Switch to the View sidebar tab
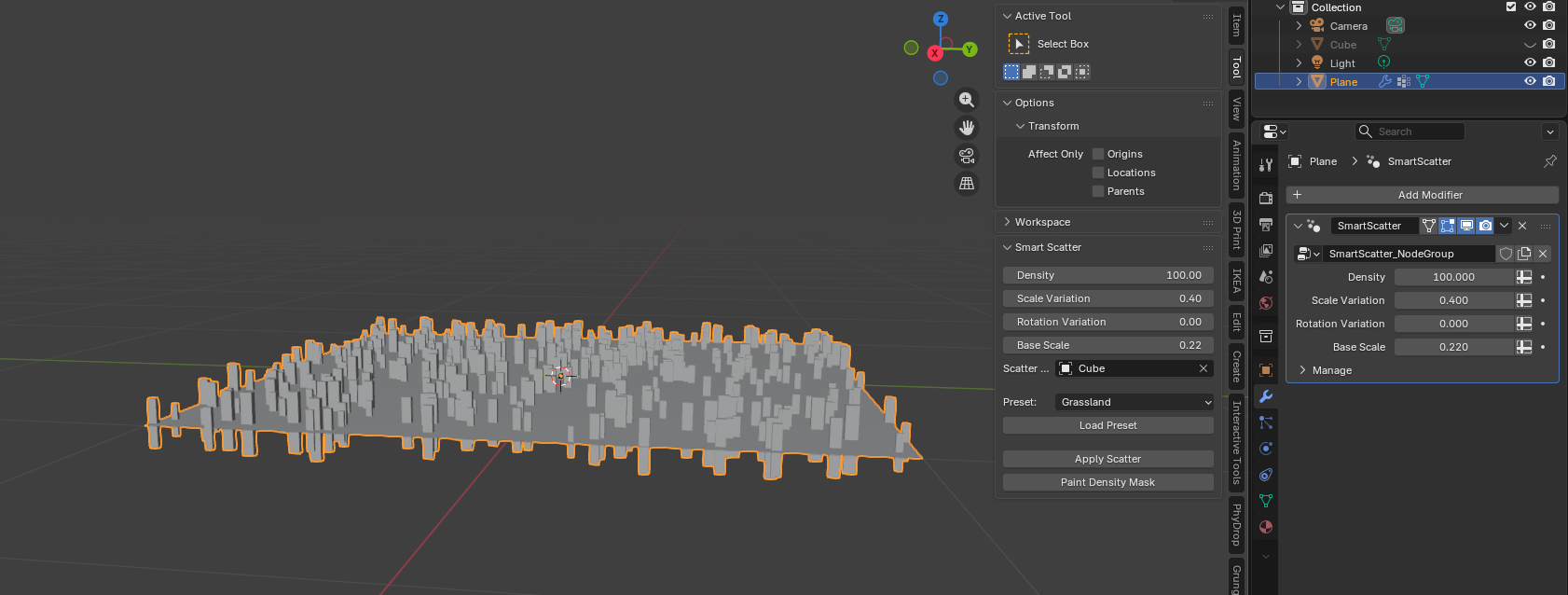The image size is (1568, 595). [1237, 109]
